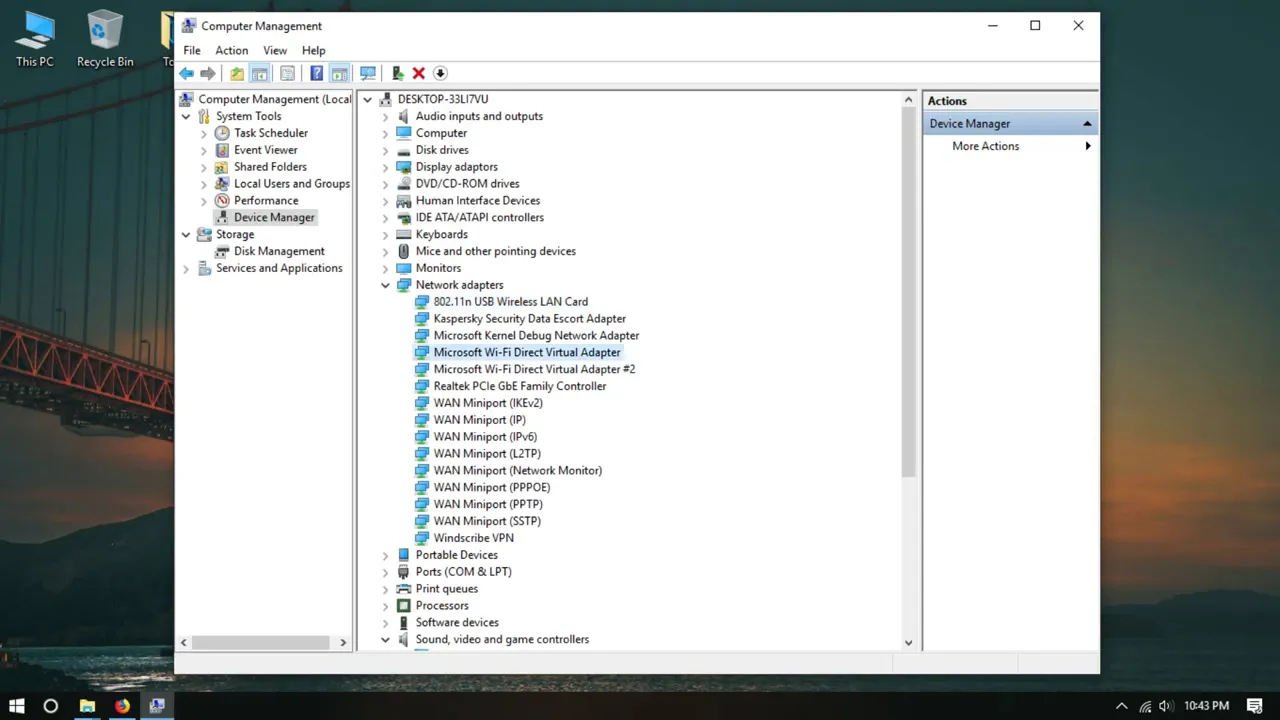The width and height of the screenshot is (1280, 720).
Task: Click the Scan for hardware changes icon
Action: 368,73
